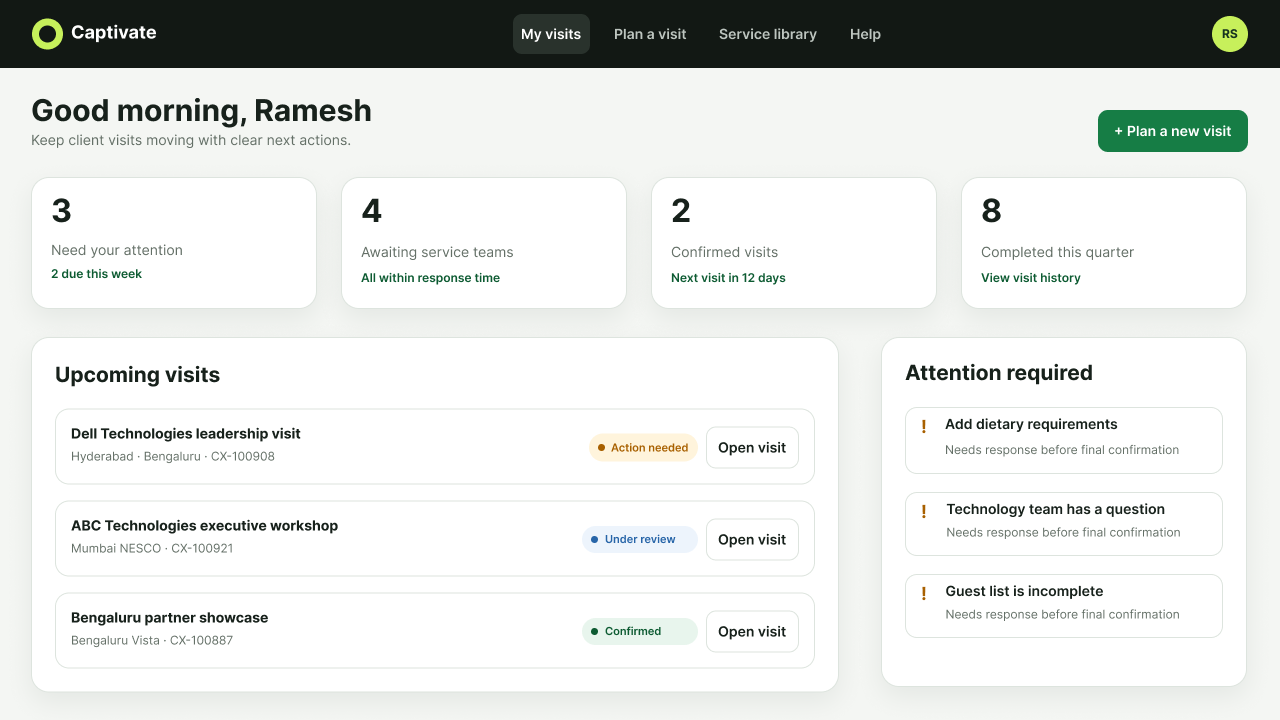Click the Captivate ring logo icon

pyautogui.click(x=47, y=34)
